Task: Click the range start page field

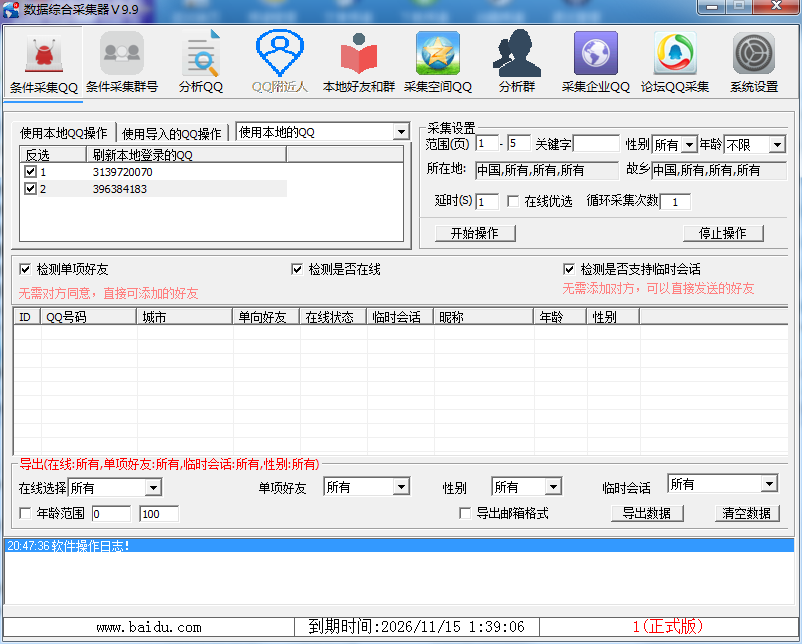Action: (487, 144)
